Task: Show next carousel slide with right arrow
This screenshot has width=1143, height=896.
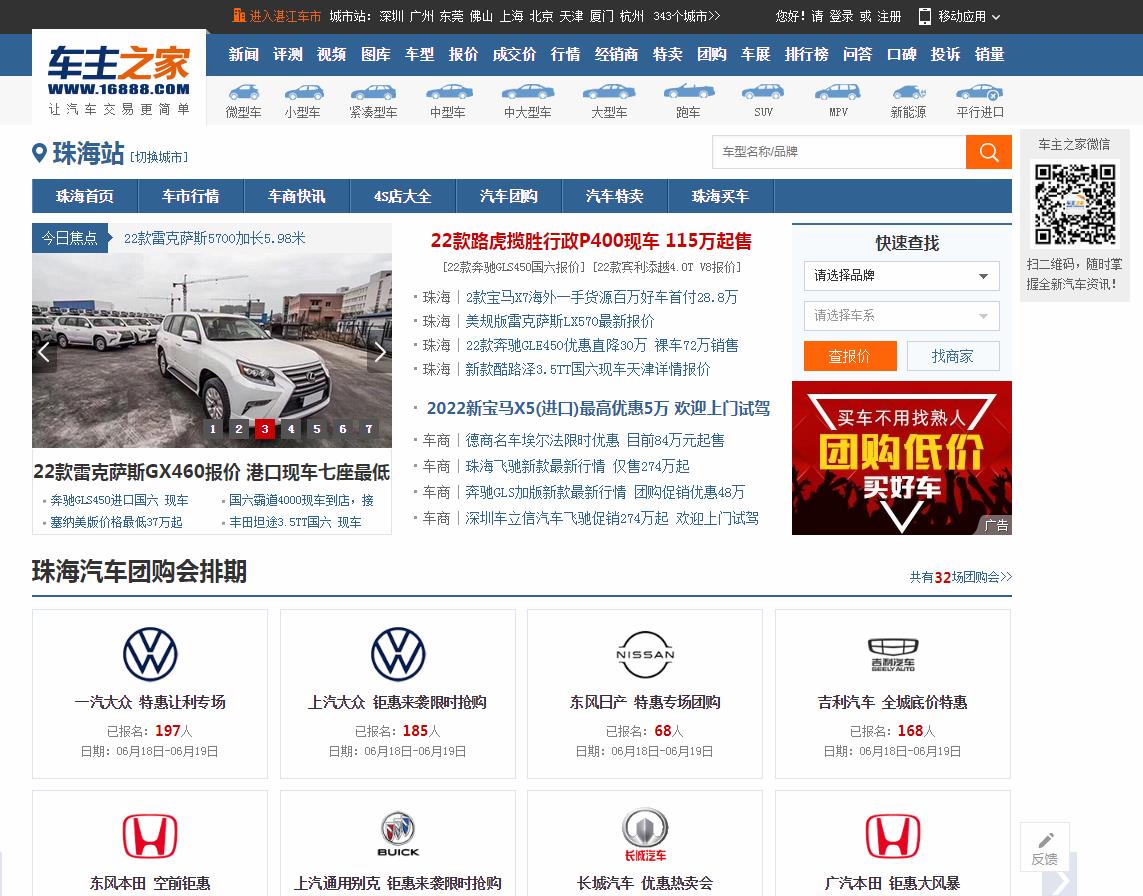Action: tap(379, 352)
